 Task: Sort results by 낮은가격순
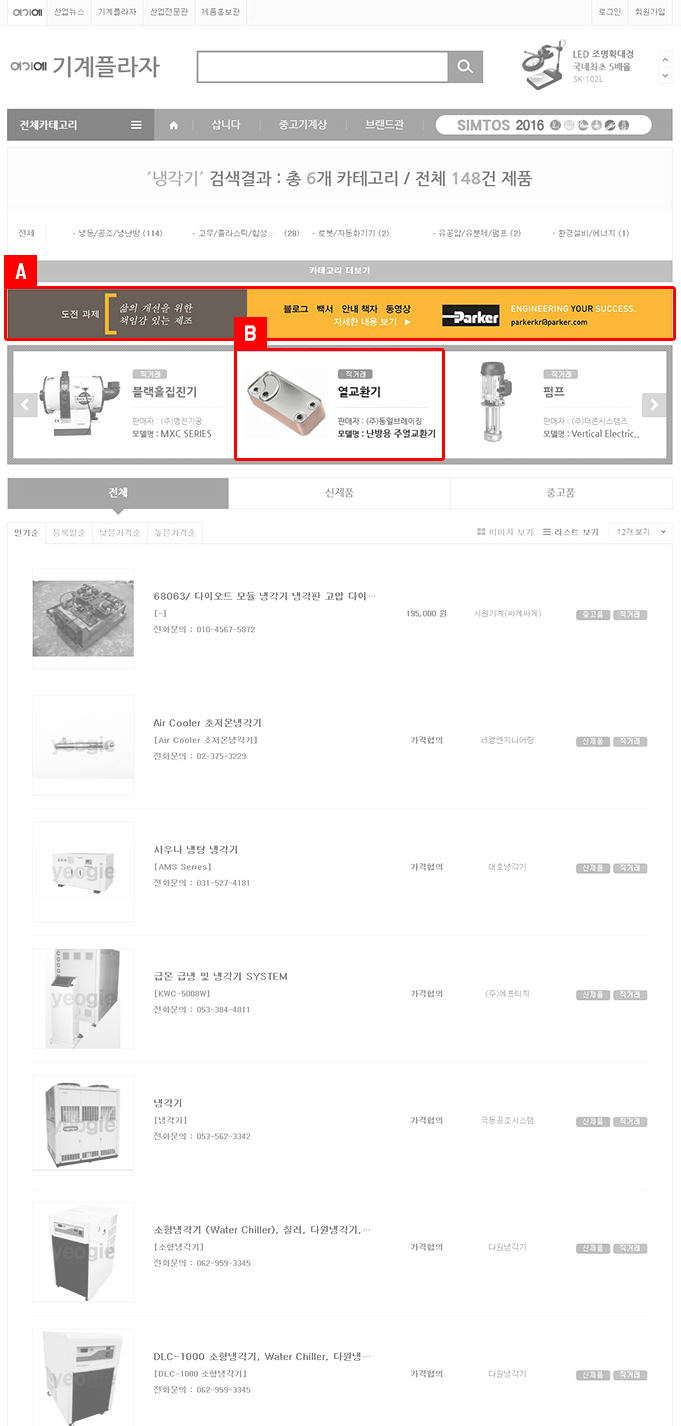(x=119, y=533)
